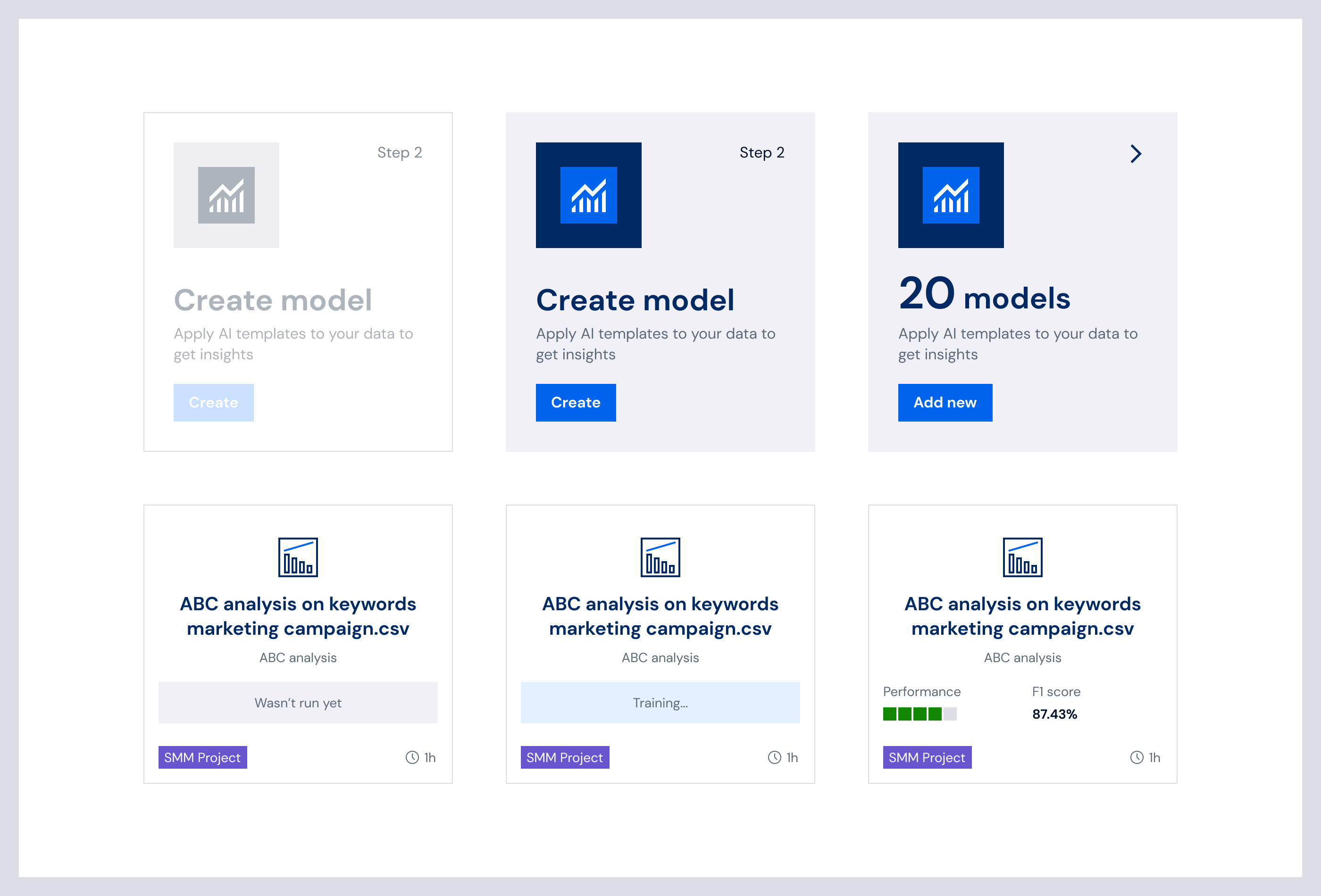Click ABC analysis subtitle on Wasn't run yet card
The height and width of the screenshot is (896, 1321).
(x=298, y=657)
